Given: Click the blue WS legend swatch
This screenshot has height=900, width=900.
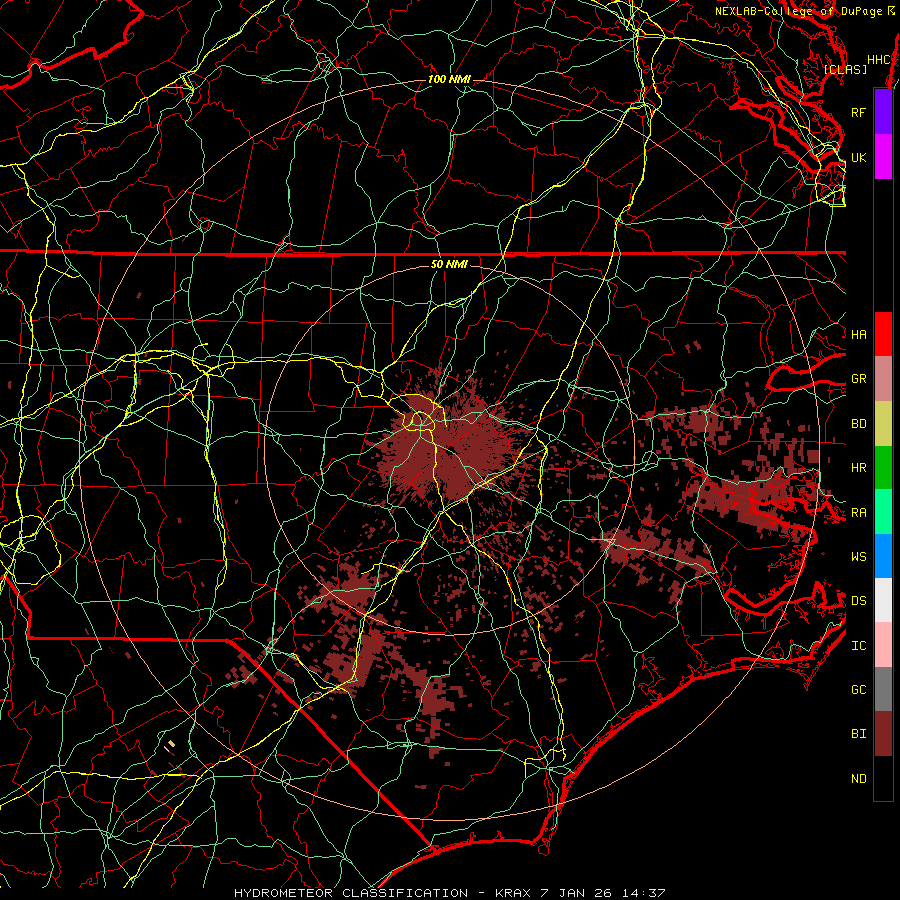Looking at the screenshot, I should click(883, 556).
